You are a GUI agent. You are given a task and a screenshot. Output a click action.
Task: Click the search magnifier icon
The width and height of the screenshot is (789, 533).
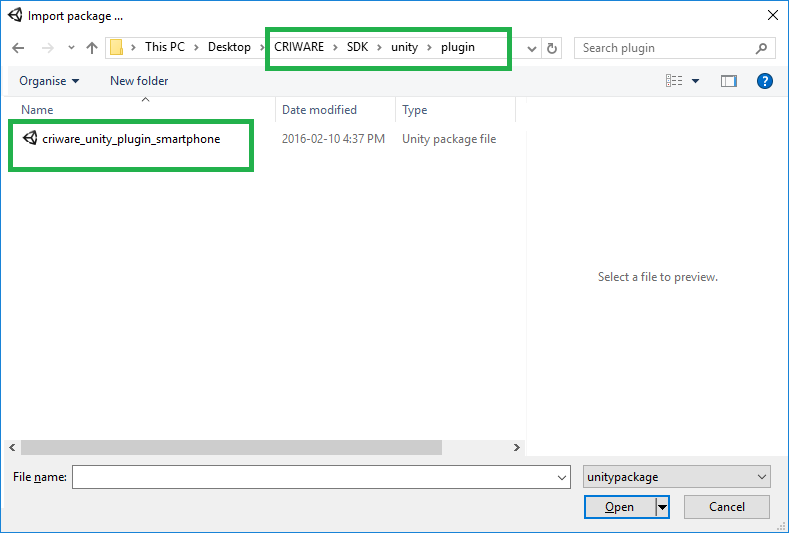[761, 48]
